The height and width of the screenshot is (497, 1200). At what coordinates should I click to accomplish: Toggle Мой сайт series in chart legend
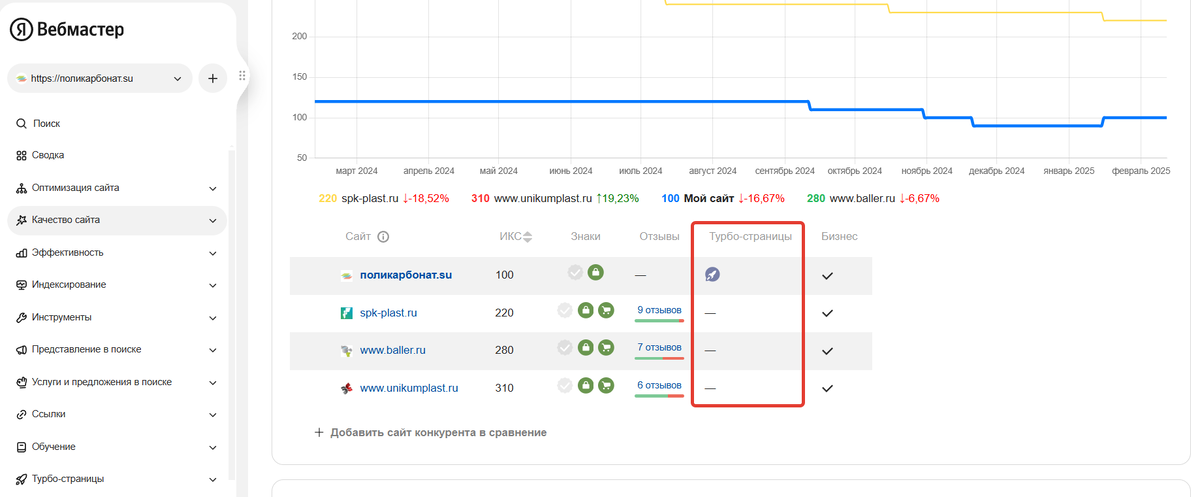[x=723, y=198]
